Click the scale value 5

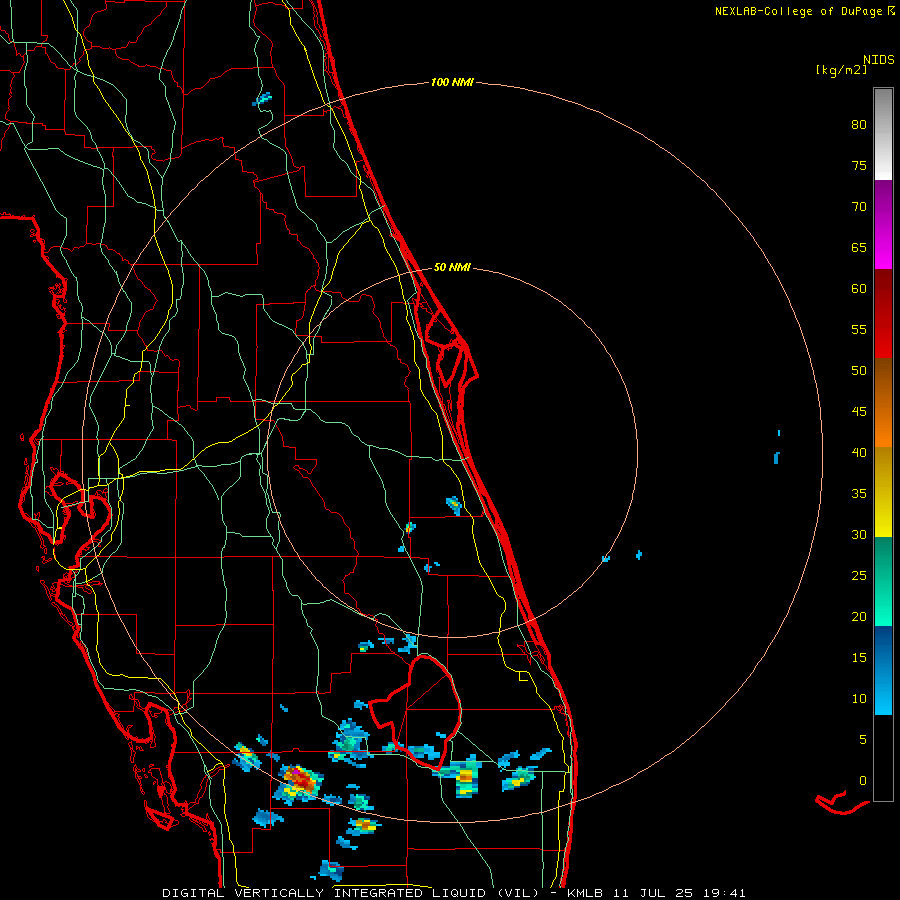(863, 739)
